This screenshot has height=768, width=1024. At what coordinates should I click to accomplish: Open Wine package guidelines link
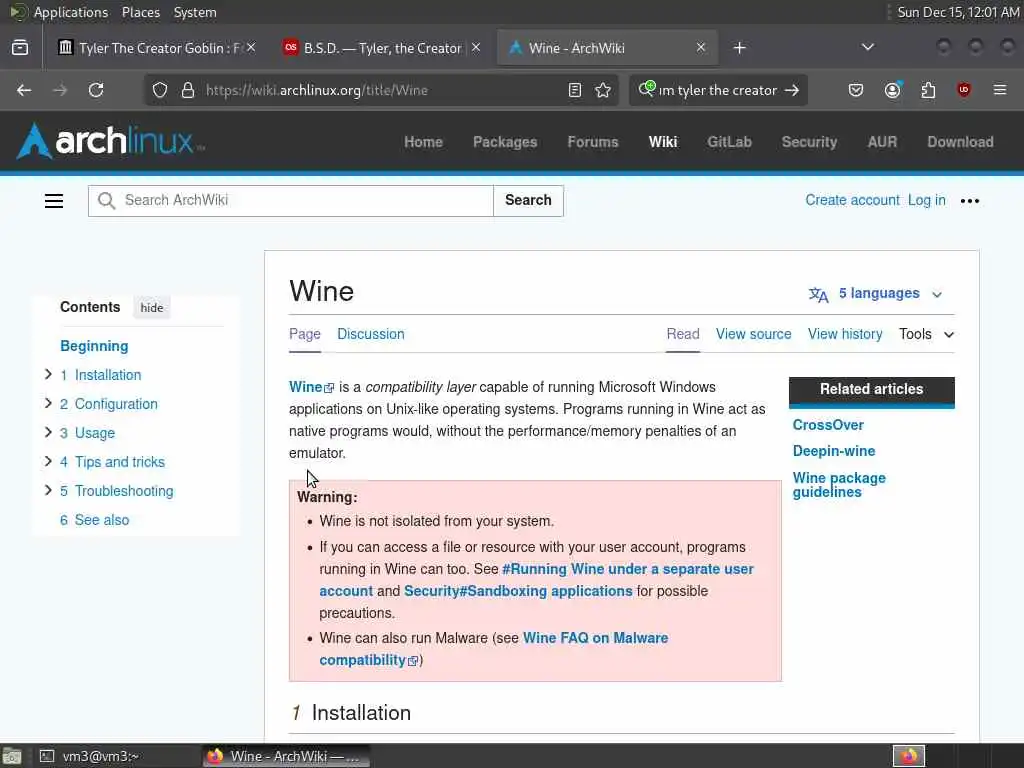839,485
